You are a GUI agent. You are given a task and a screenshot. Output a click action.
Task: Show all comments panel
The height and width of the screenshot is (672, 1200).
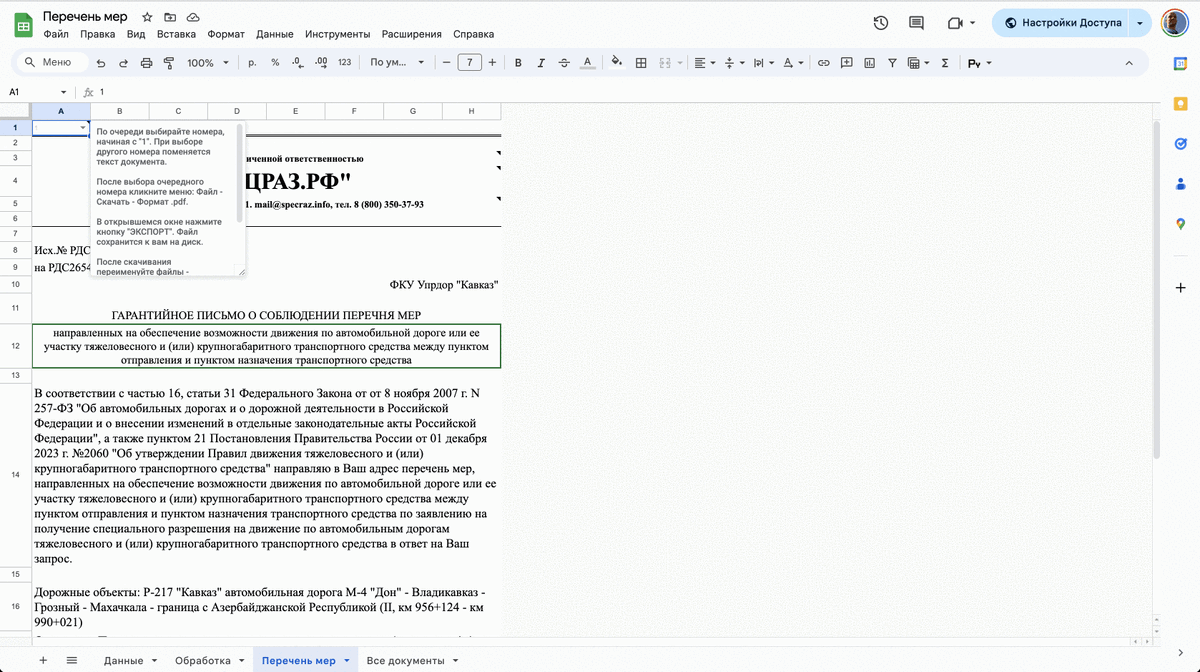[x=916, y=23]
